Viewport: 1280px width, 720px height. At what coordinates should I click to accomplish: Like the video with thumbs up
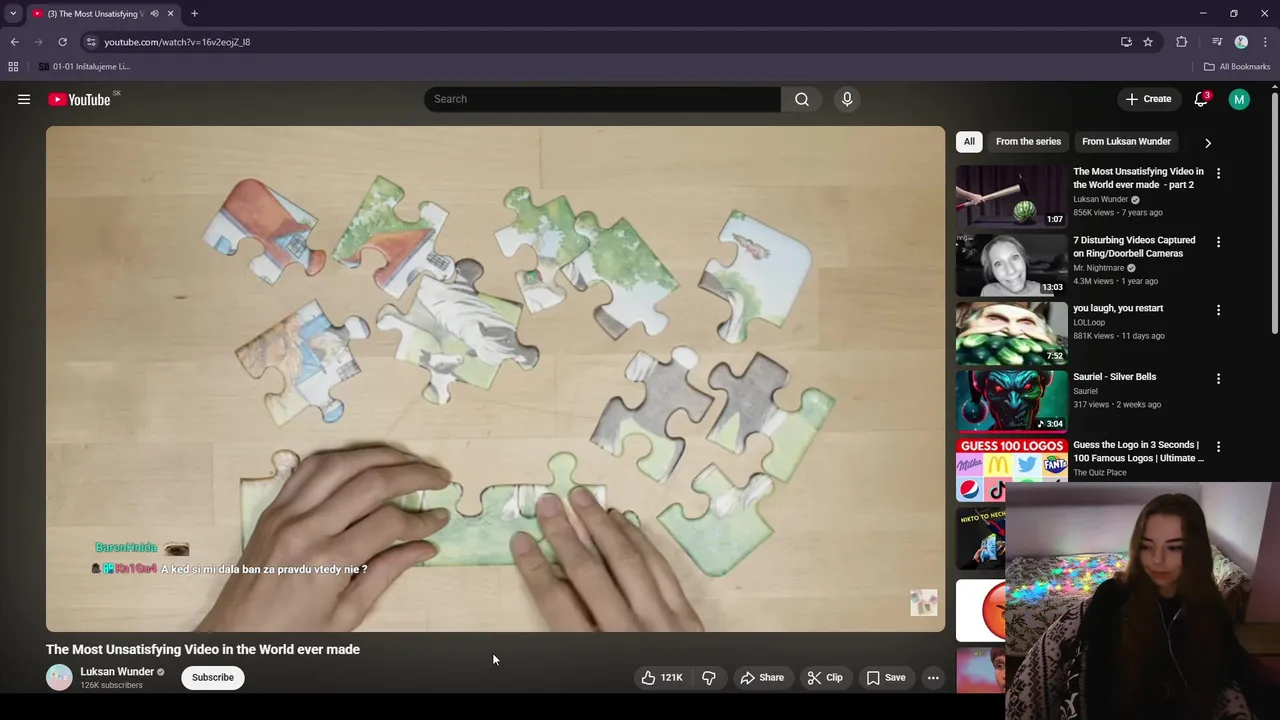[x=661, y=677]
